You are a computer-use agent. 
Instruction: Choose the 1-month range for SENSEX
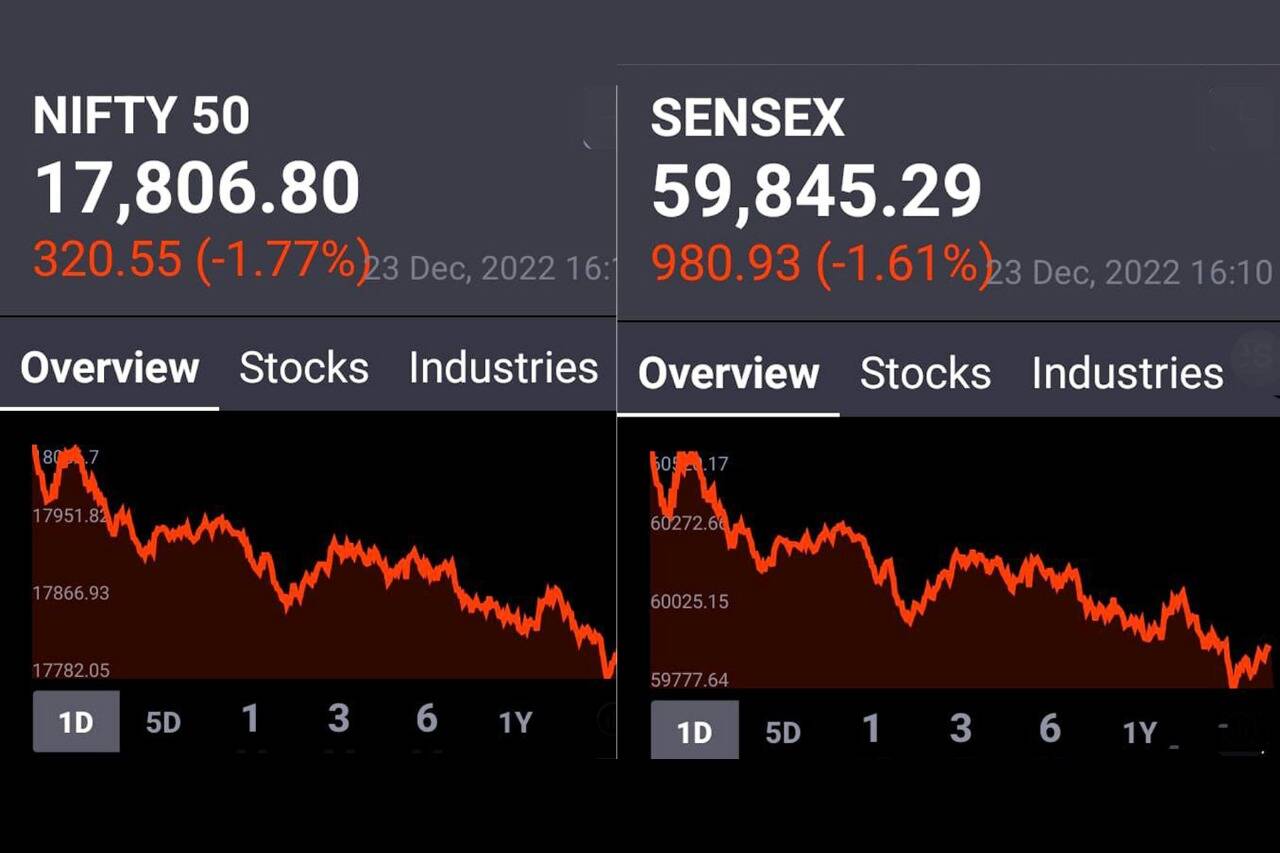pos(871,730)
